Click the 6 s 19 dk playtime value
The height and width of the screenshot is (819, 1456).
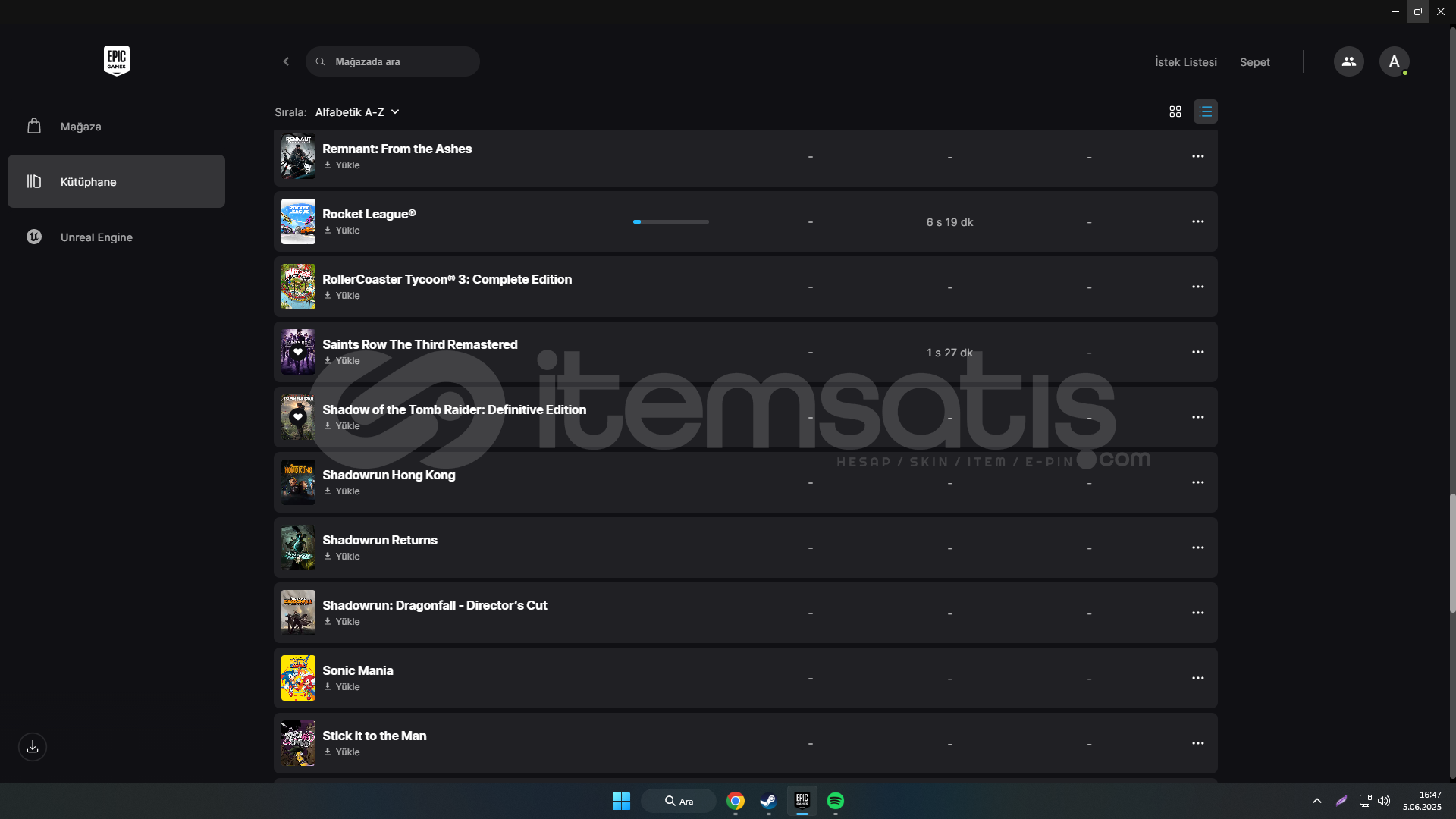tap(949, 222)
